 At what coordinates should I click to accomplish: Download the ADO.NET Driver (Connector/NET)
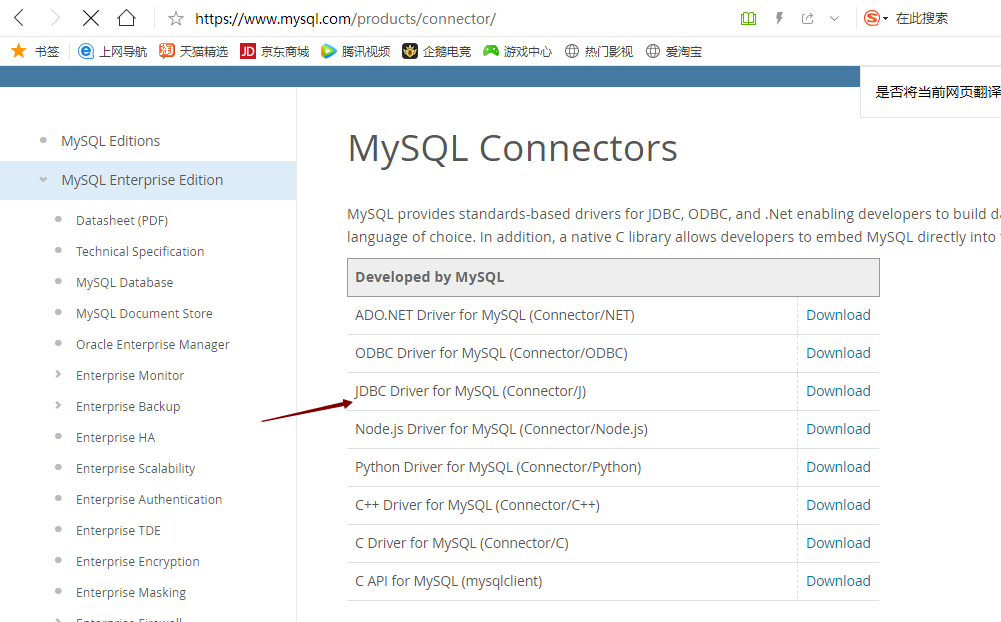838,315
